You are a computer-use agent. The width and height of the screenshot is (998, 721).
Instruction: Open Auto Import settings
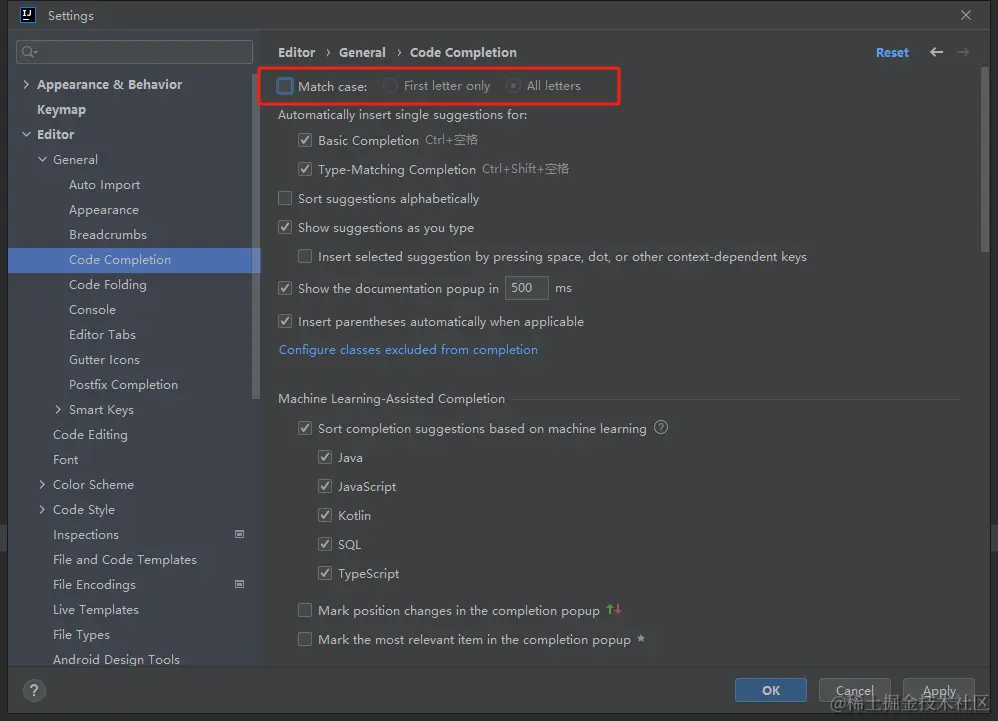click(104, 185)
